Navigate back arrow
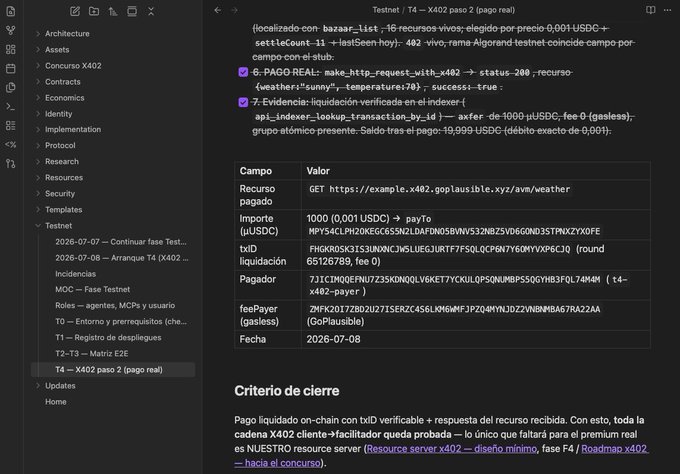Image resolution: width=680 pixels, height=474 pixels. coord(218,10)
